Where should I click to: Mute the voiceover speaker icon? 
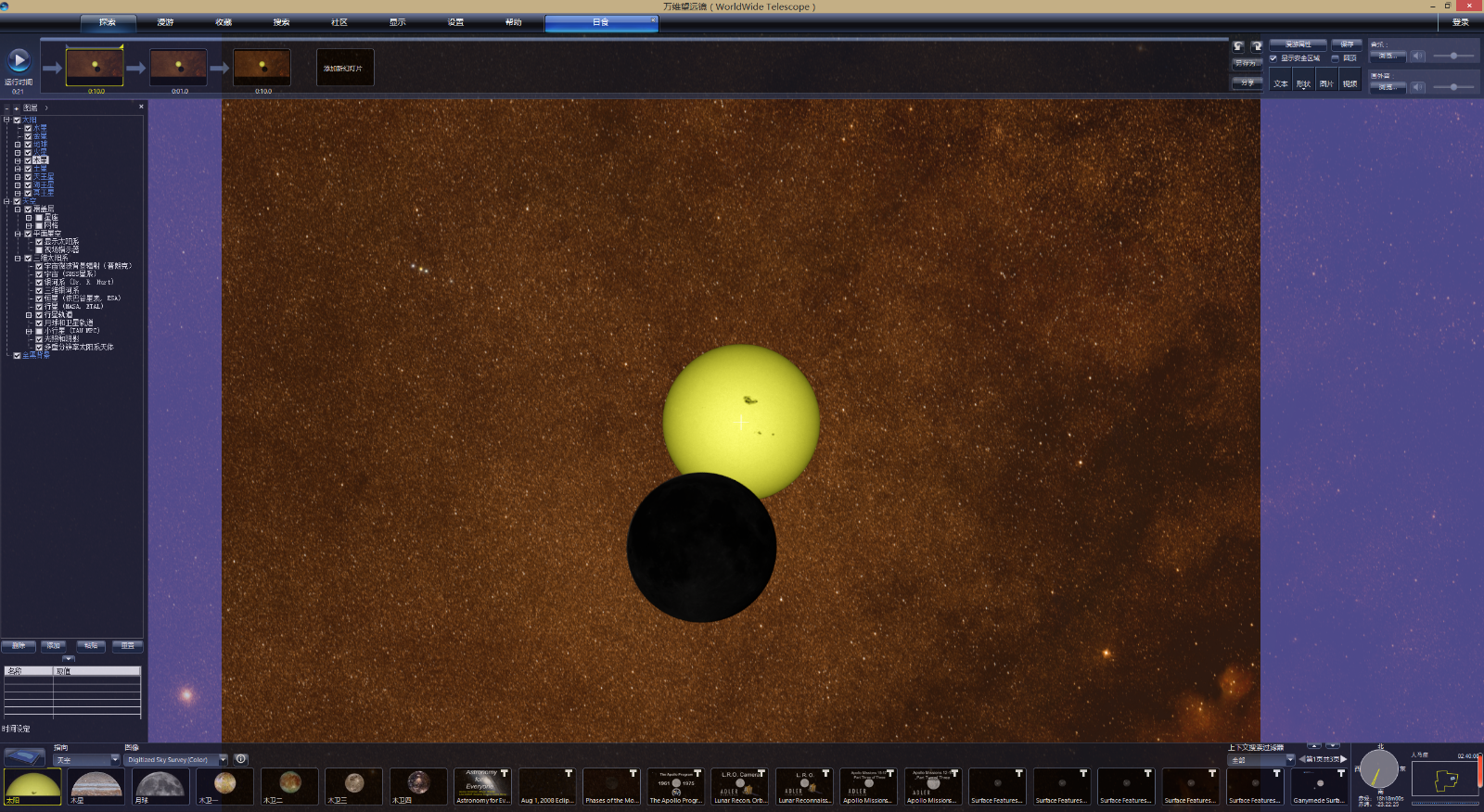tap(1417, 87)
